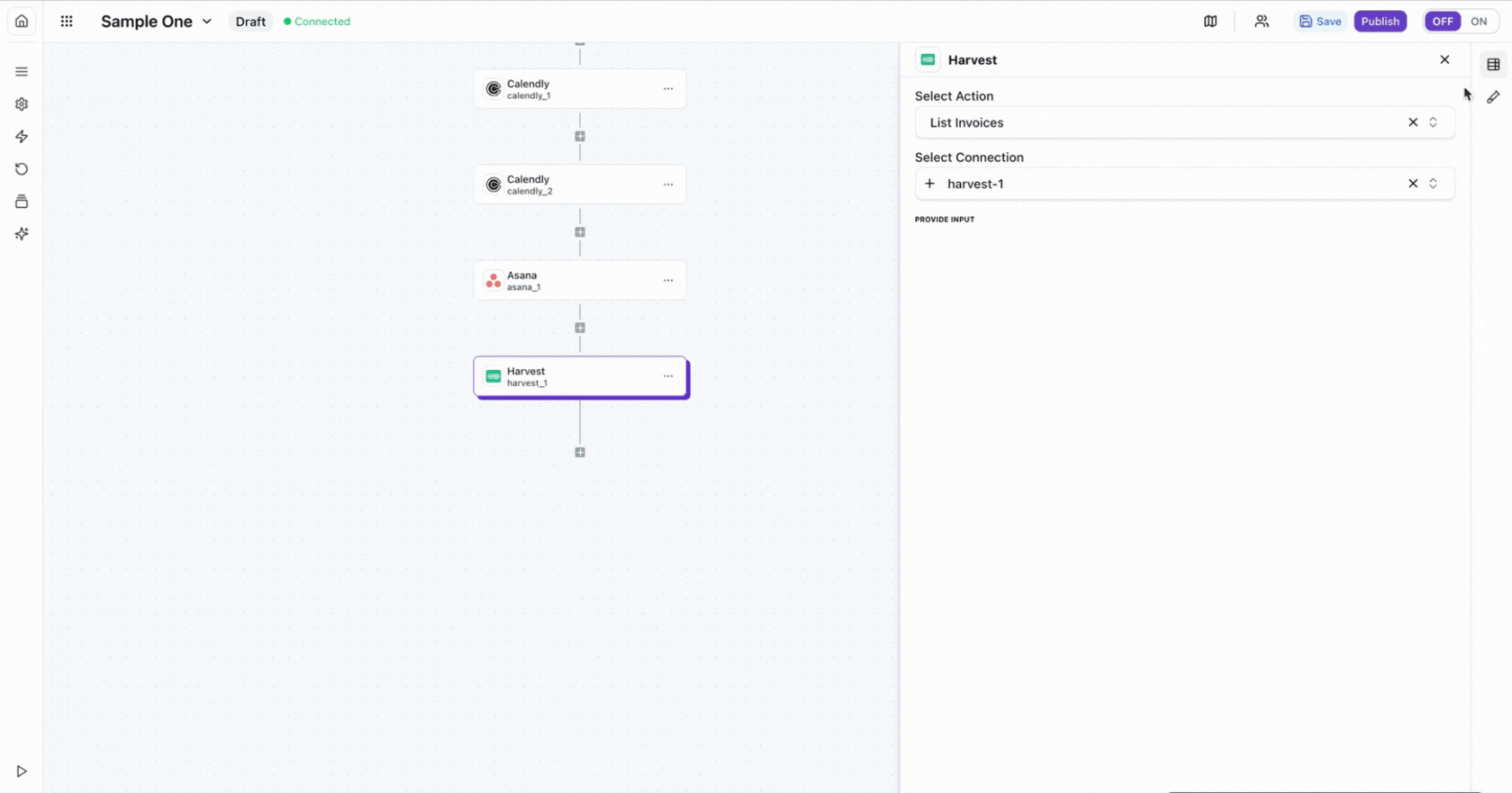Open the three-dot menu on the Asana node
Image resolution: width=1512 pixels, height=793 pixels.
click(x=668, y=281)
